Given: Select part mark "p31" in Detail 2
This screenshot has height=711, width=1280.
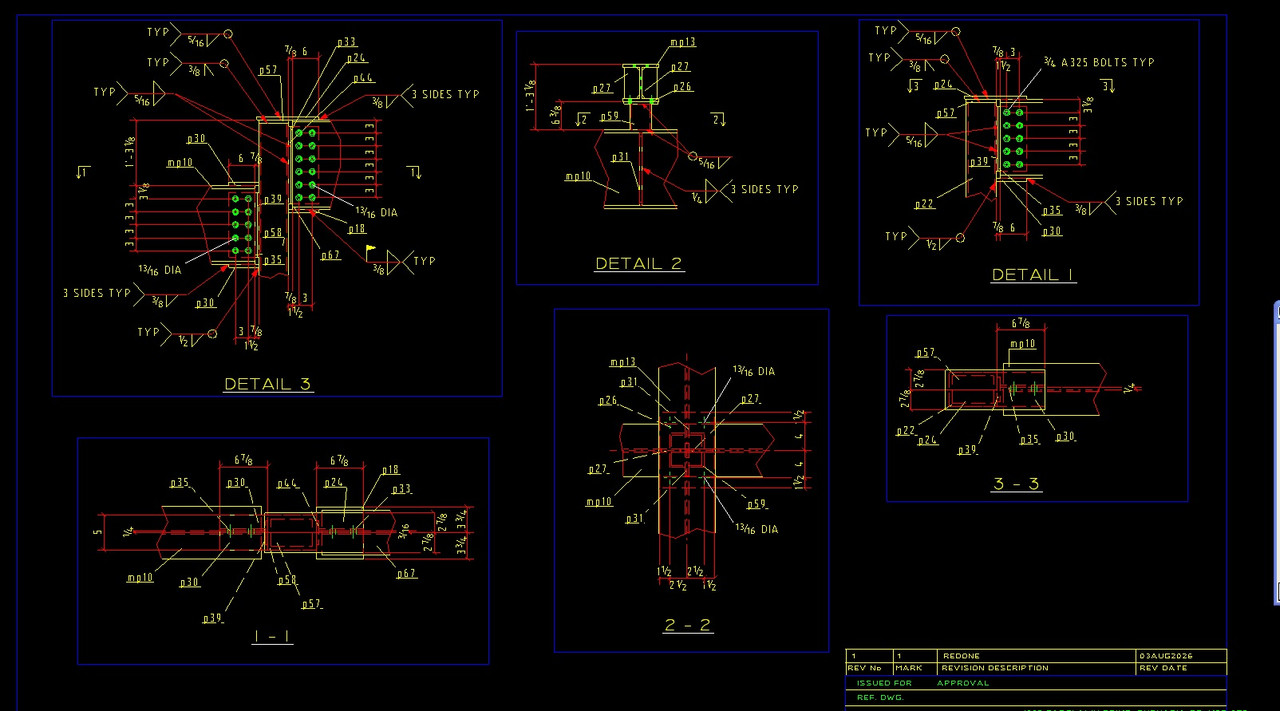Looking at the screenshot, I should coord(620,157).
